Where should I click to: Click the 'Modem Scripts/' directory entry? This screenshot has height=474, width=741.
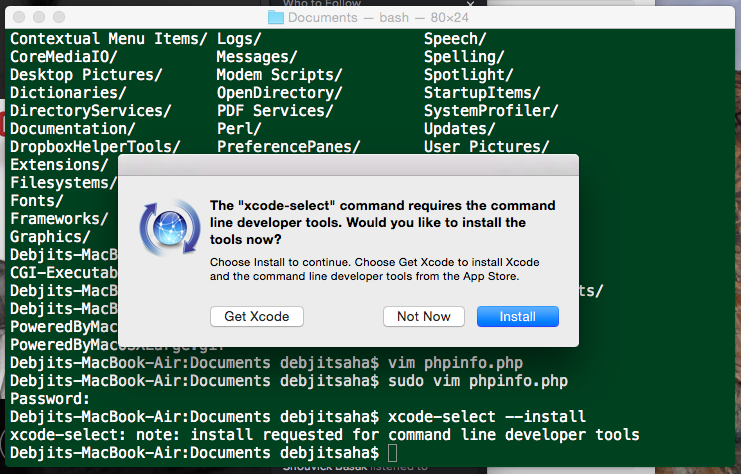pos(279,75)
